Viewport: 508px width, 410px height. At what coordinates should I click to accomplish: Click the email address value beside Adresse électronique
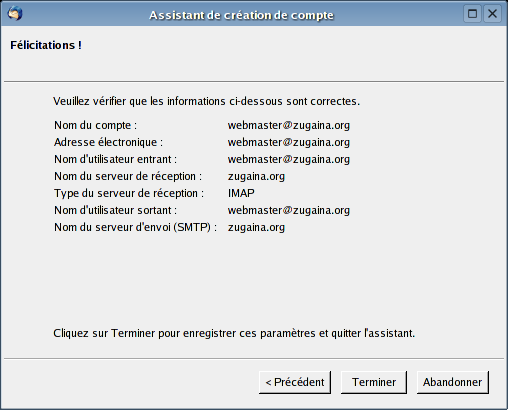point(289,142)
